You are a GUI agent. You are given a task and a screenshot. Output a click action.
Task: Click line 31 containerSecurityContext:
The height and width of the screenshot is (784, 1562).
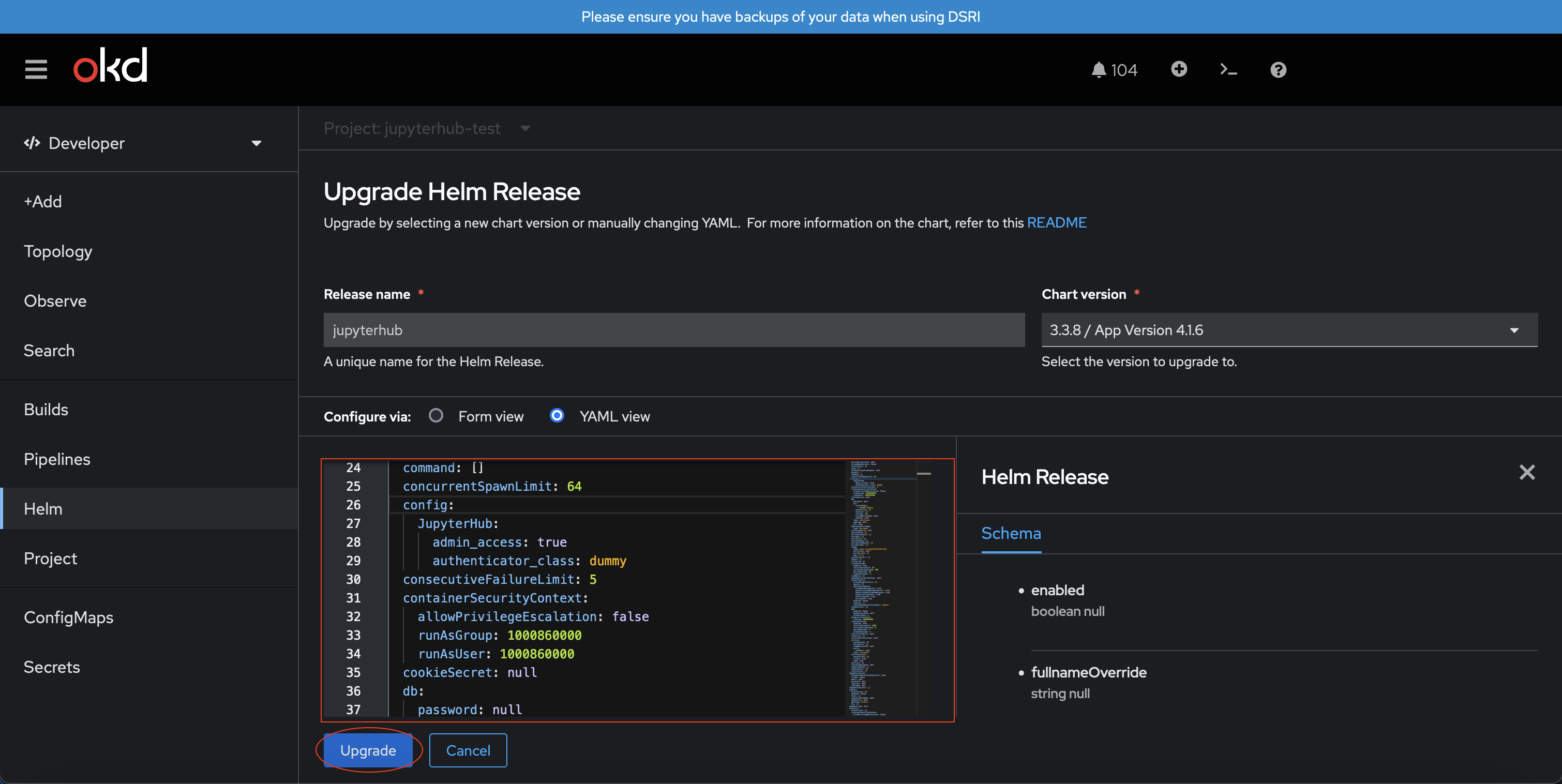(x=495, y=598)
